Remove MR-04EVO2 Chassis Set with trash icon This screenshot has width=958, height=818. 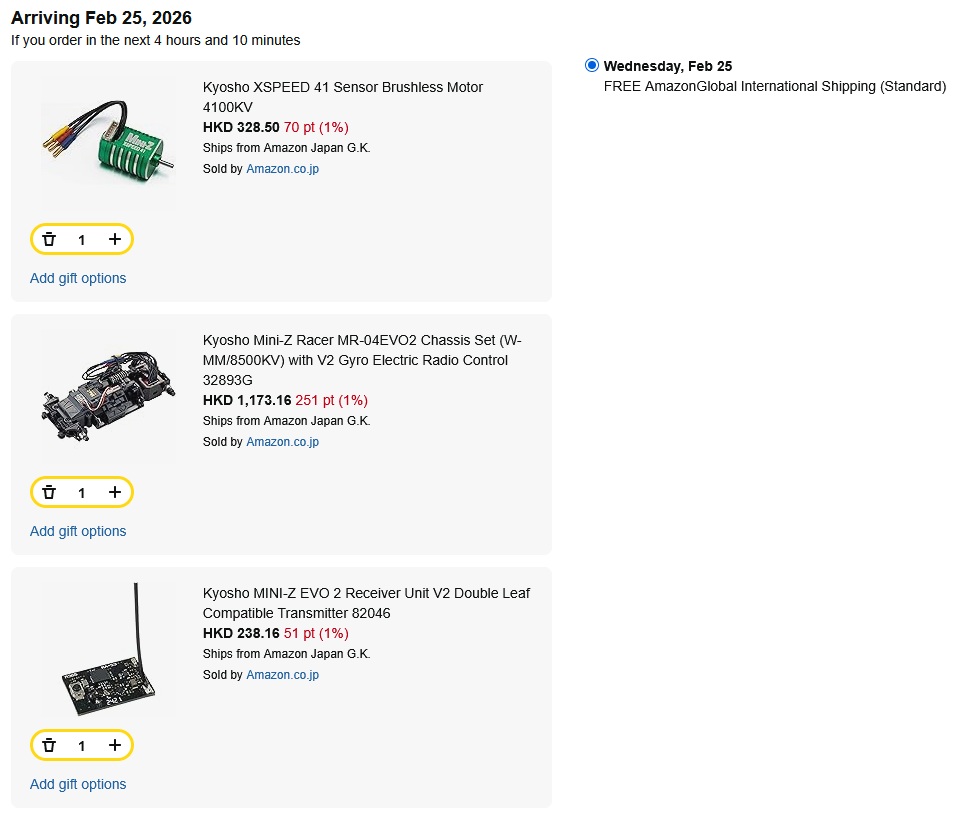[49, 493]
